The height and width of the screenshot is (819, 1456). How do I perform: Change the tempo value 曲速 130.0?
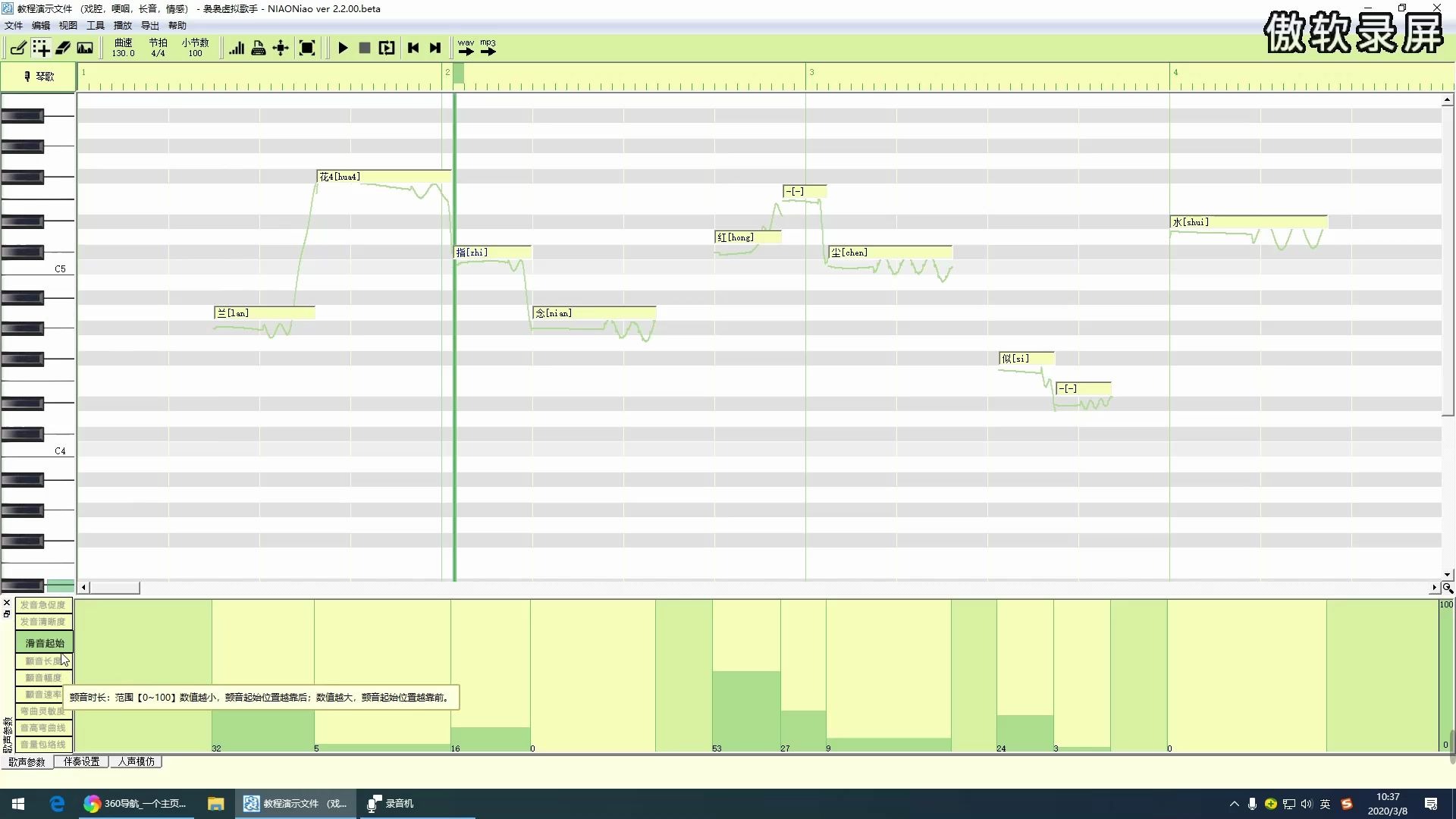124,48
